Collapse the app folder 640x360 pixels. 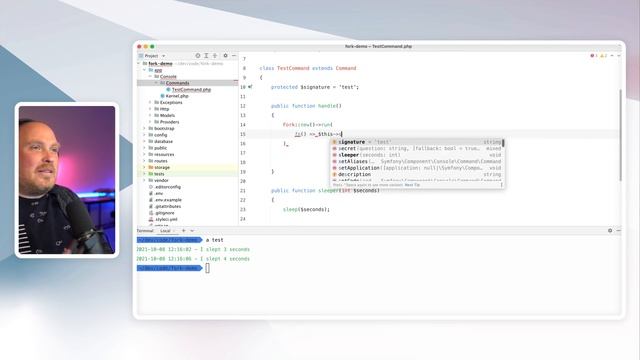144,70
